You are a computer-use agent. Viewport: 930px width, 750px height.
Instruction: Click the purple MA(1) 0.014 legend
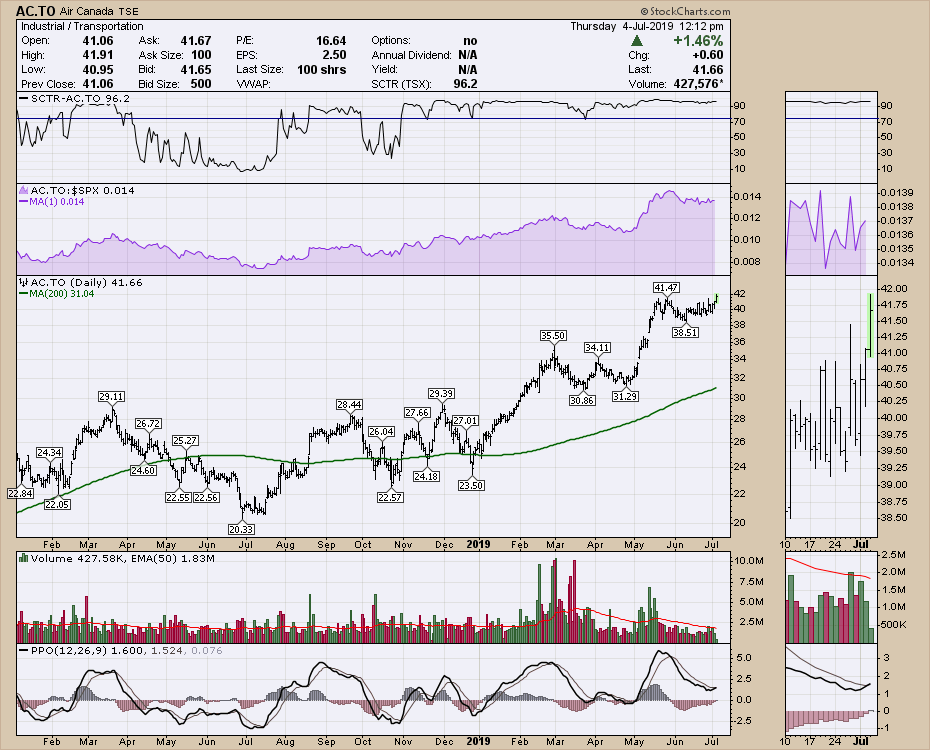click(52, 202)
